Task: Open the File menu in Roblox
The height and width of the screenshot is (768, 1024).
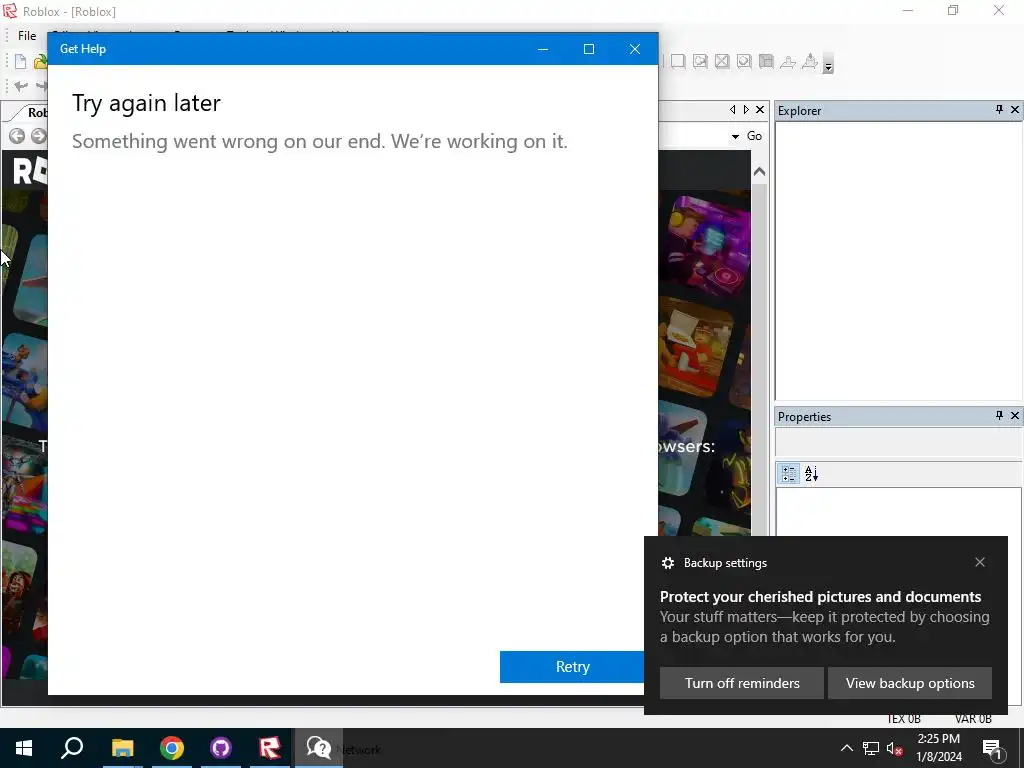Action: (x=27, y=36)
